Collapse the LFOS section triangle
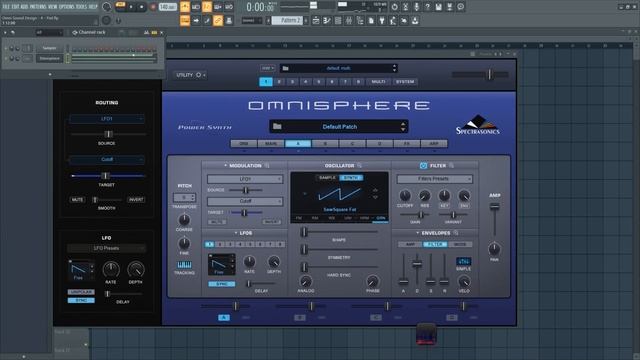 (236, 233)
